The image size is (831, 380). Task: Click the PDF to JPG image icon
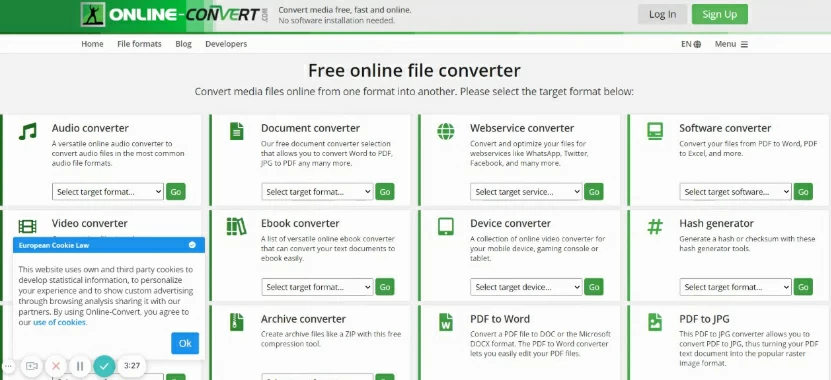(x=655, y=322)
